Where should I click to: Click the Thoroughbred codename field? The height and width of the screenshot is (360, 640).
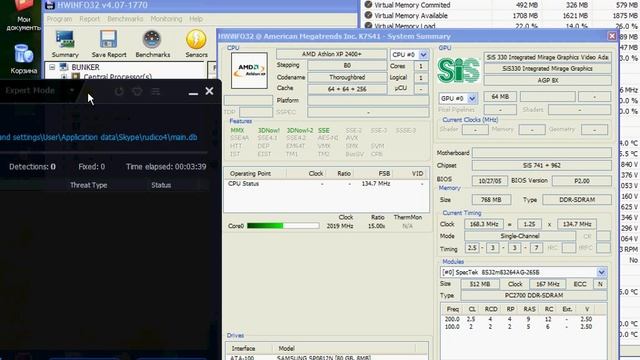tap(347, 77)
